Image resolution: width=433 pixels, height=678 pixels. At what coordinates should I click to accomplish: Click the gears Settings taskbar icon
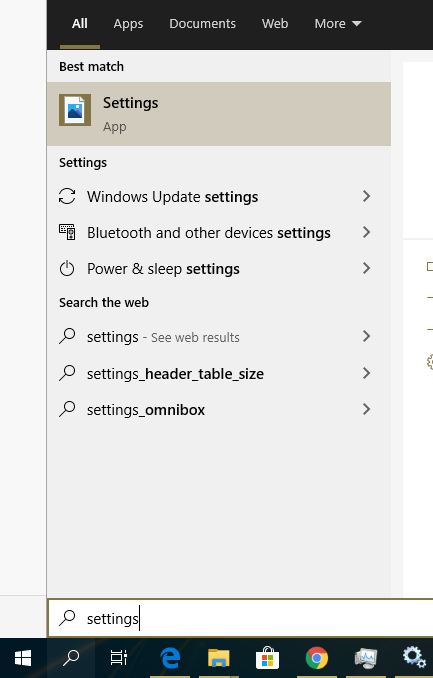(414, 658)
